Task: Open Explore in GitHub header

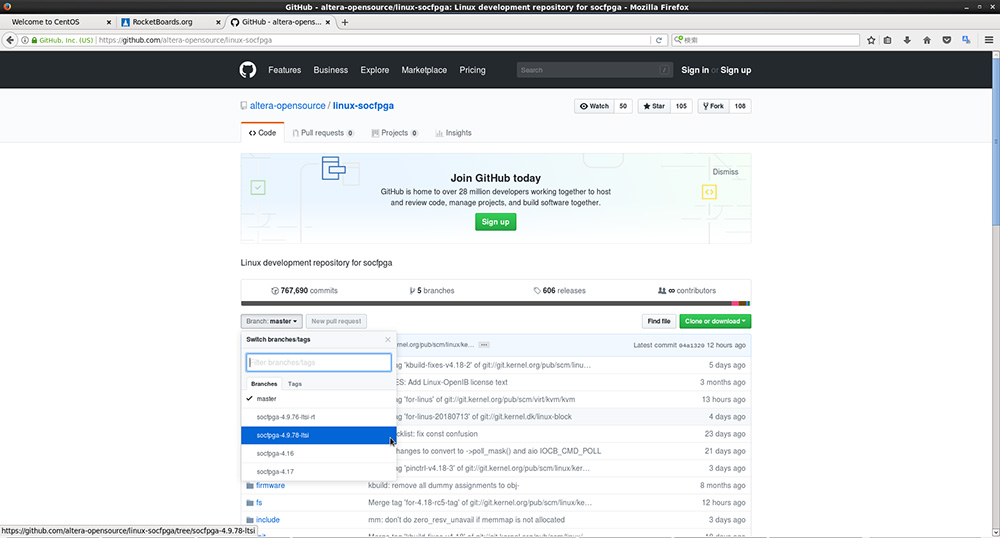Action: tap(374, 70)
